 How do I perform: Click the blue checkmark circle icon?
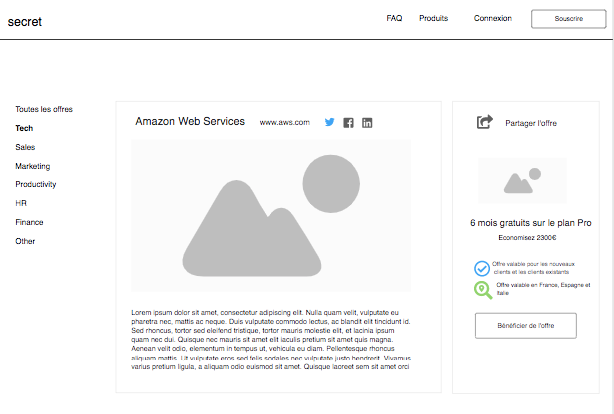[482, 268]
